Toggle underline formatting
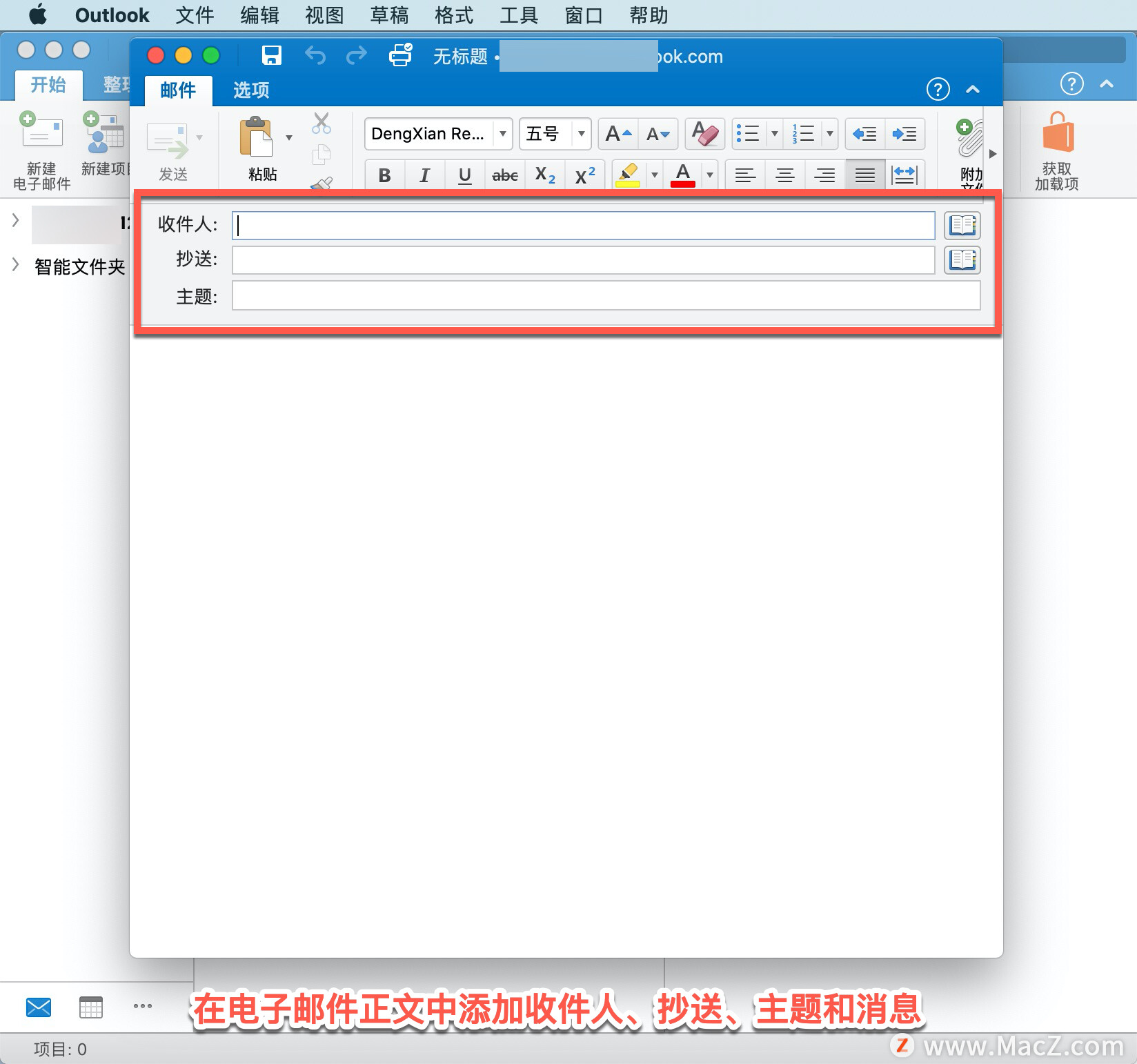The height and width of the screenshot is (1064, 1137). tap(465, 175)
